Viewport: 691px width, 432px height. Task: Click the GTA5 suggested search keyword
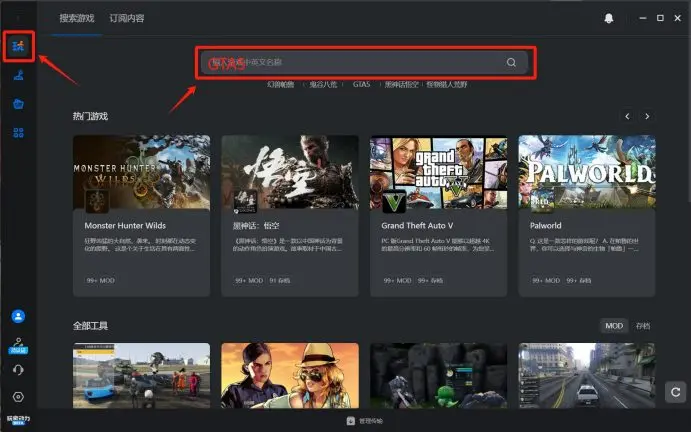(361, 85)
